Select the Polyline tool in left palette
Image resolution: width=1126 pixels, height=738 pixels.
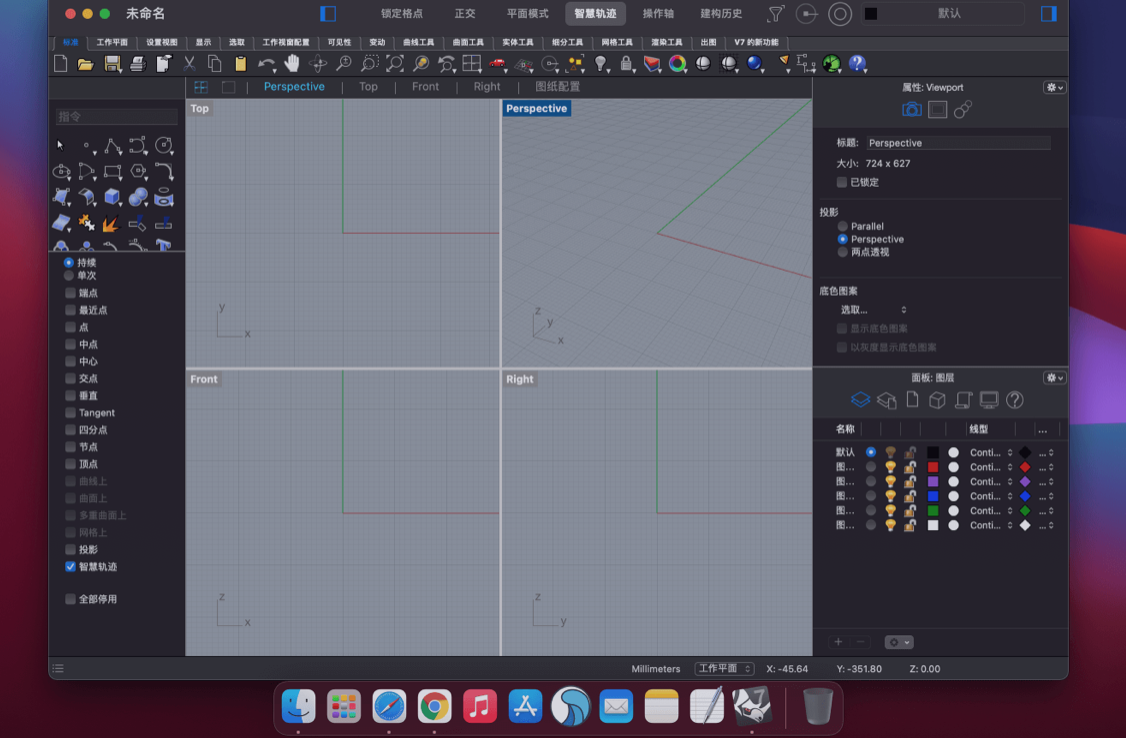coord(113,146)
